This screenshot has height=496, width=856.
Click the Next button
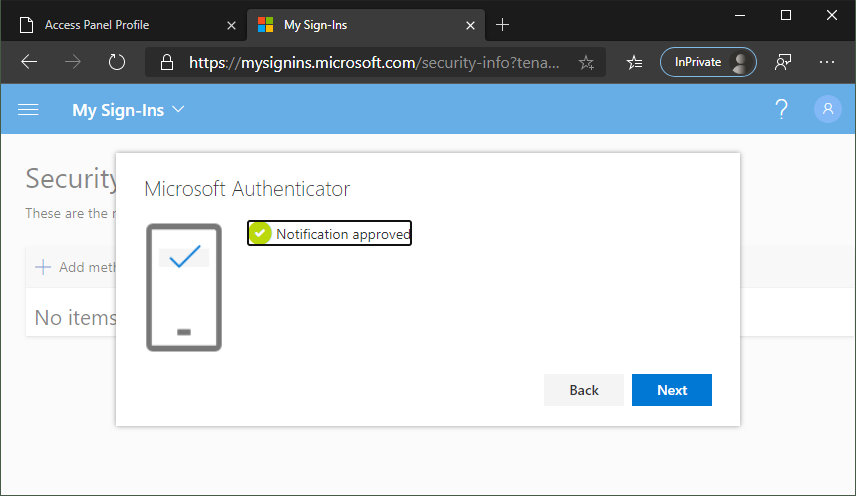(671, 390)
